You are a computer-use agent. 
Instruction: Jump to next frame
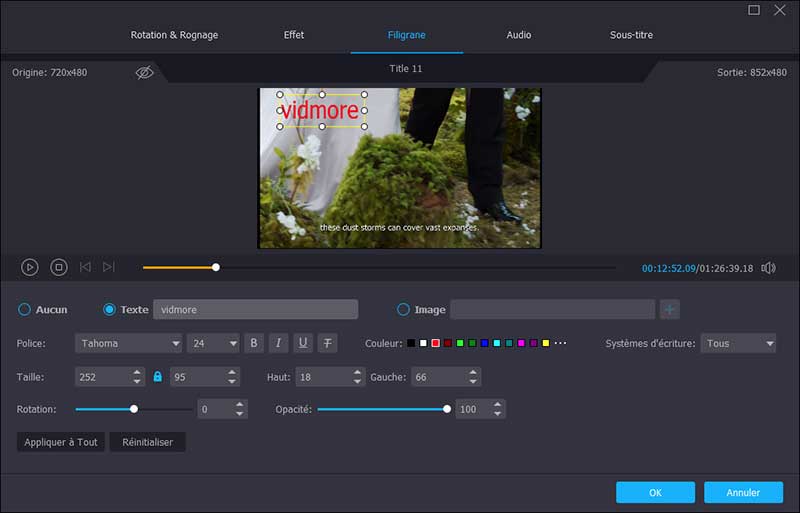pos(108,267)
